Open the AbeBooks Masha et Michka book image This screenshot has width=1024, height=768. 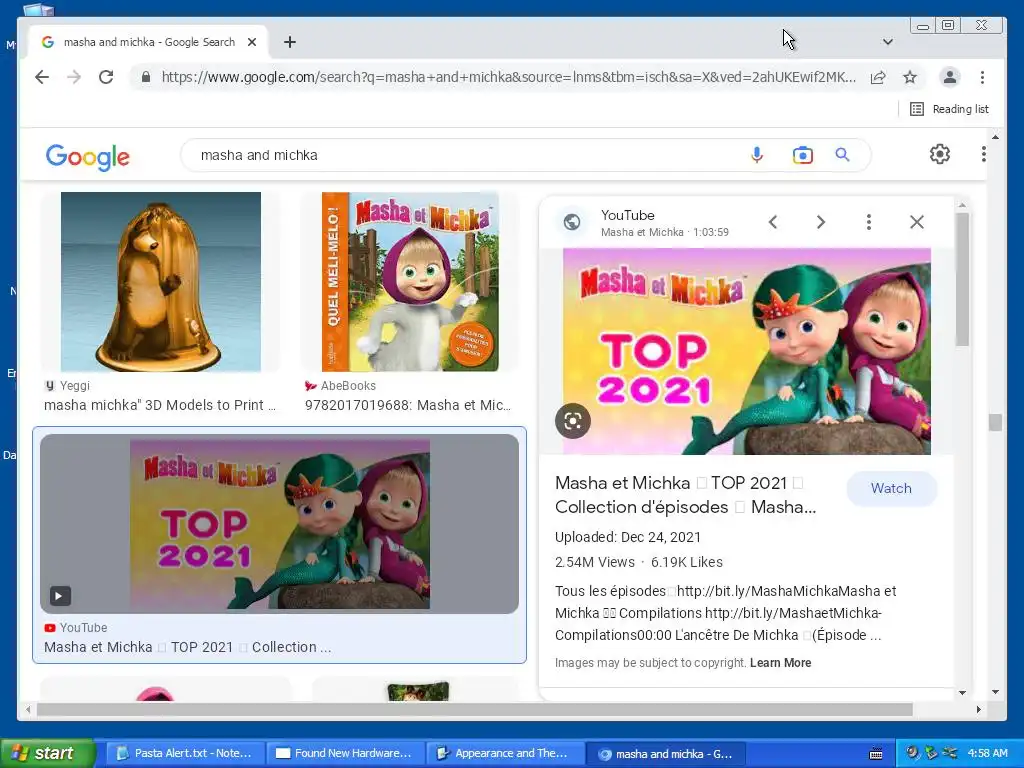pos(410,281)
